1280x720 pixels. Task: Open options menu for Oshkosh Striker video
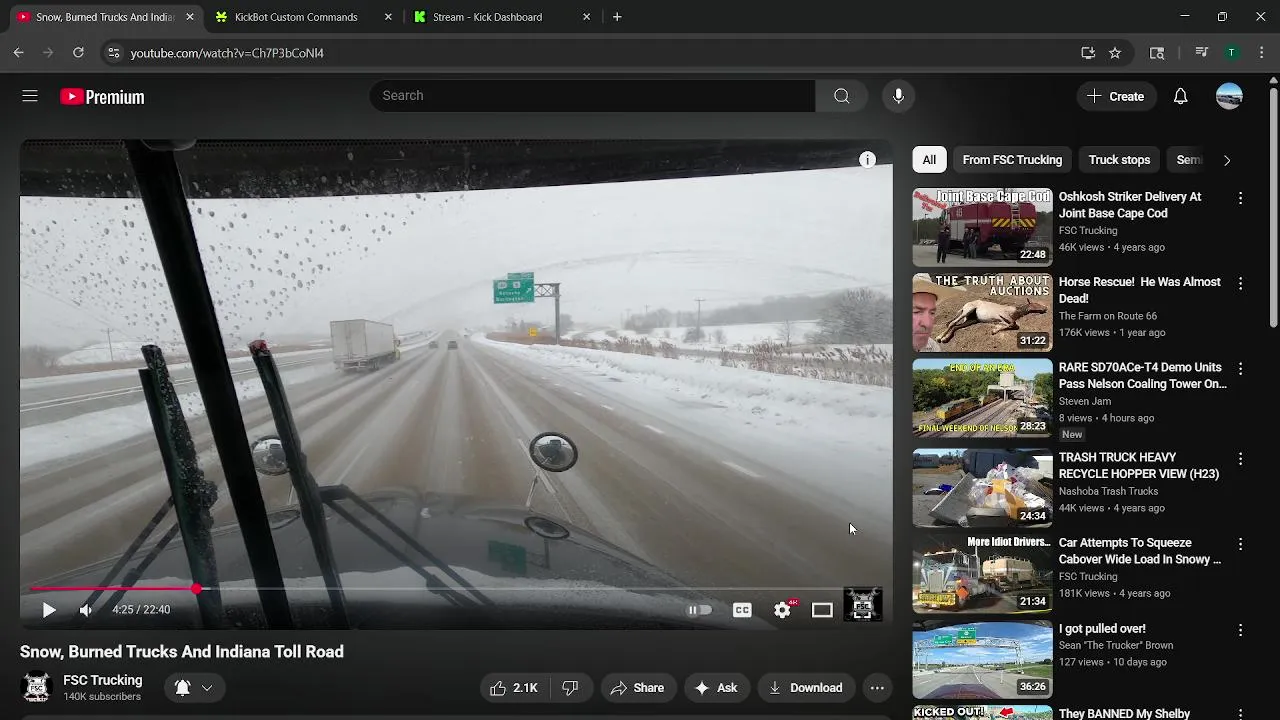coord(1240,198)
